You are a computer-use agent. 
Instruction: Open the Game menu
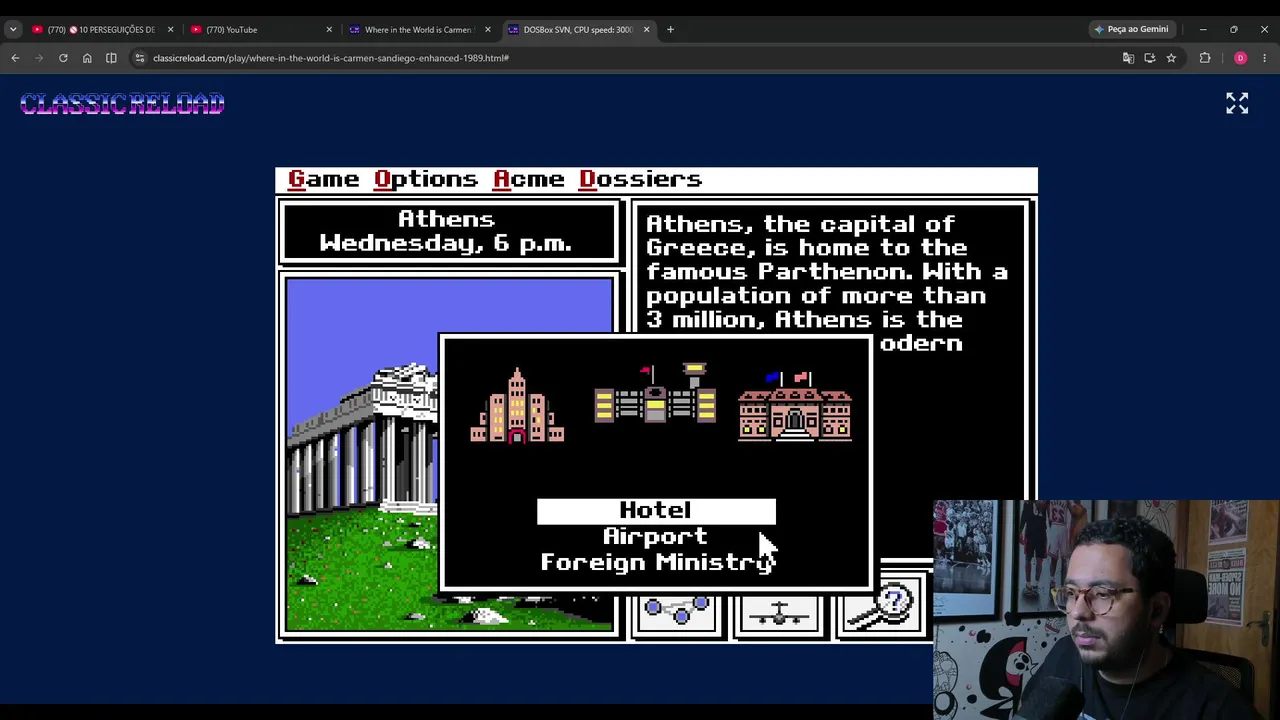tap(323, 179)
